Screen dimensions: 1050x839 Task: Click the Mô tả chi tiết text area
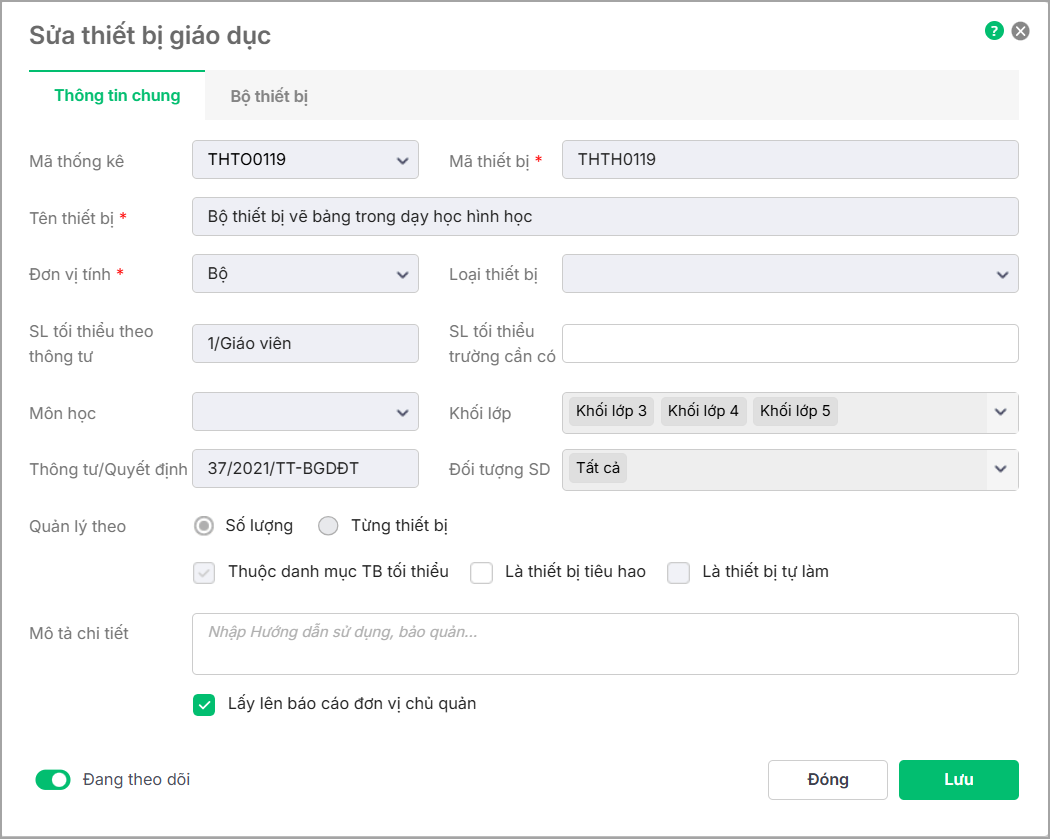click(605, 644)
